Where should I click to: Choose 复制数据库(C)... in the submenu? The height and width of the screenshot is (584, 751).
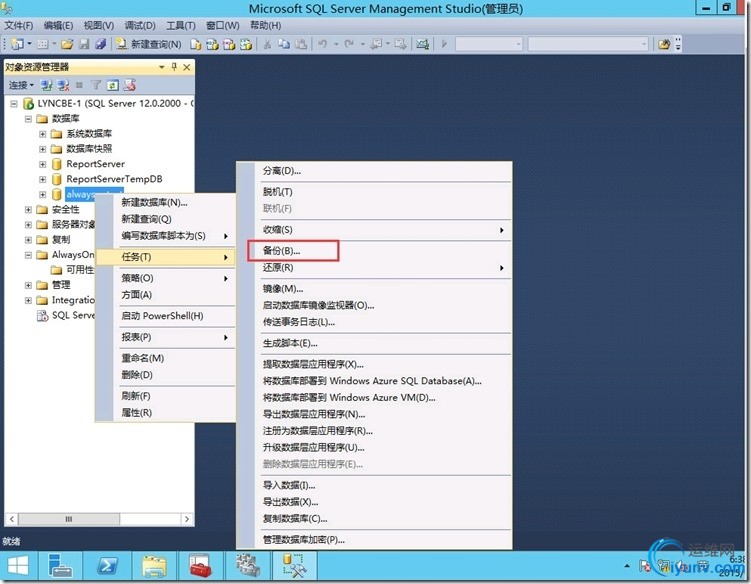[x=385, y=518]
